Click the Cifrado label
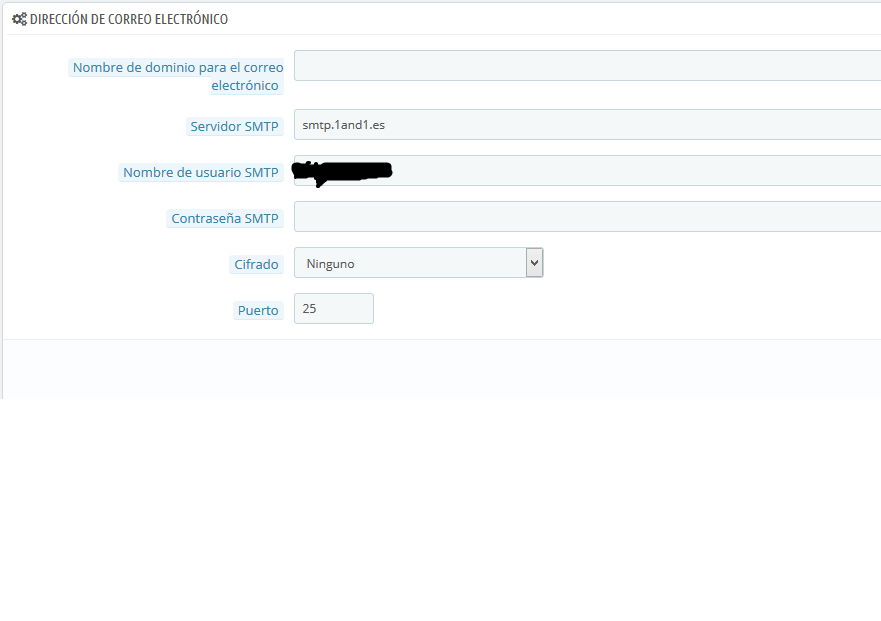Image resolution: width=881 pixels, height=621 pixels. [x=256, y=265]
